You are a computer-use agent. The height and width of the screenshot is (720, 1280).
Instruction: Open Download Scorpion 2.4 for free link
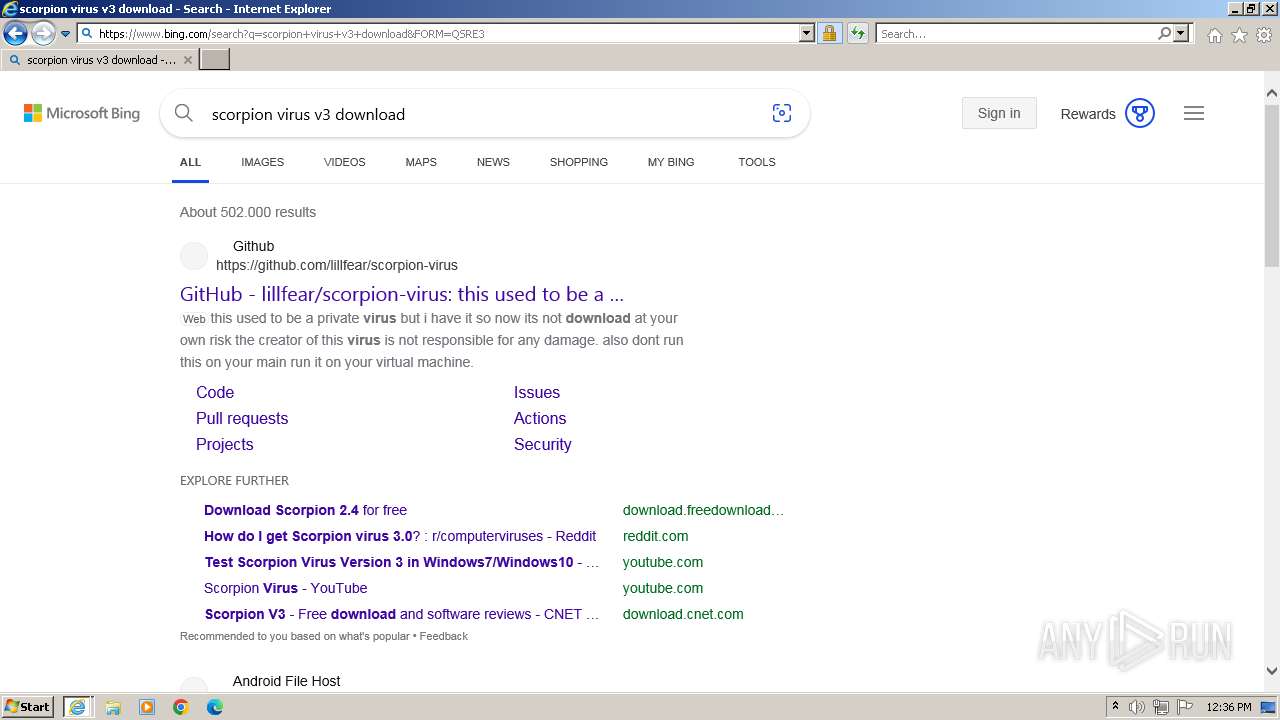305,510
